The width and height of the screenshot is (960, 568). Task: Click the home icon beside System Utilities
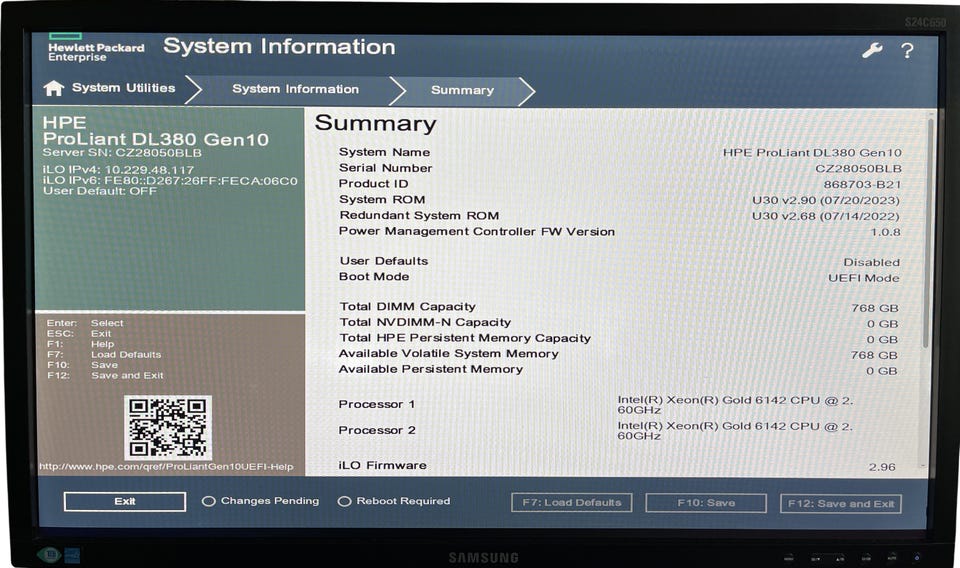54,89
